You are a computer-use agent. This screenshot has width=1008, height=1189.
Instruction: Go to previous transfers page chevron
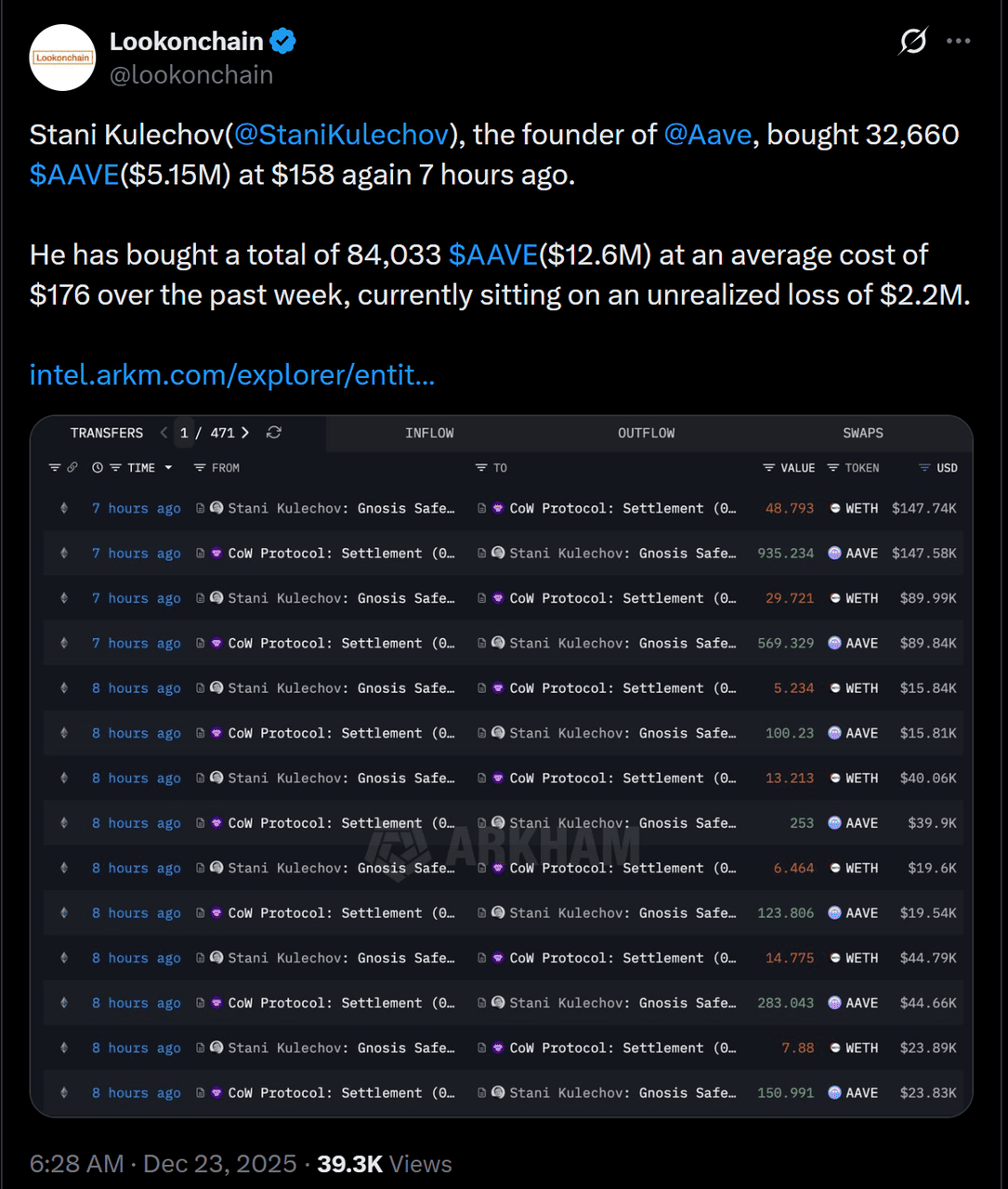pos(164,433)
